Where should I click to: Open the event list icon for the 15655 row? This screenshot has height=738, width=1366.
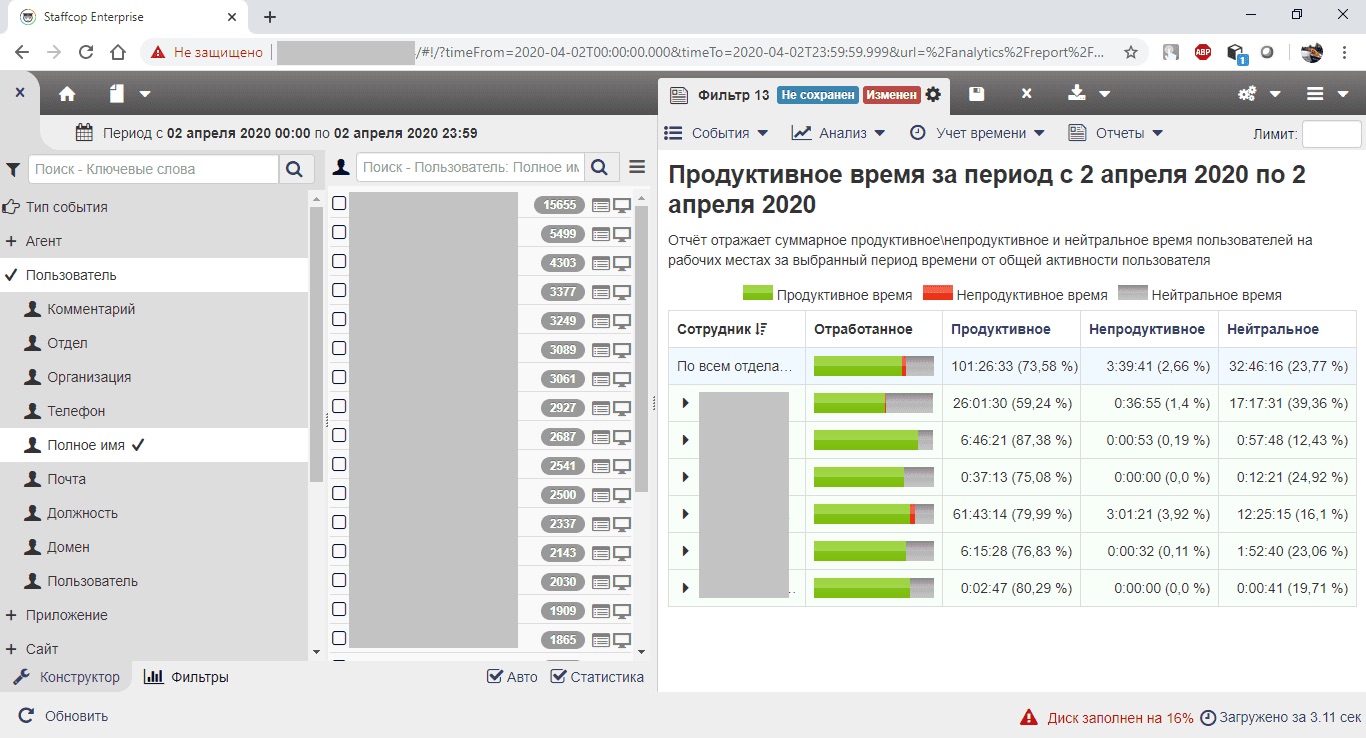coord(601,205)
